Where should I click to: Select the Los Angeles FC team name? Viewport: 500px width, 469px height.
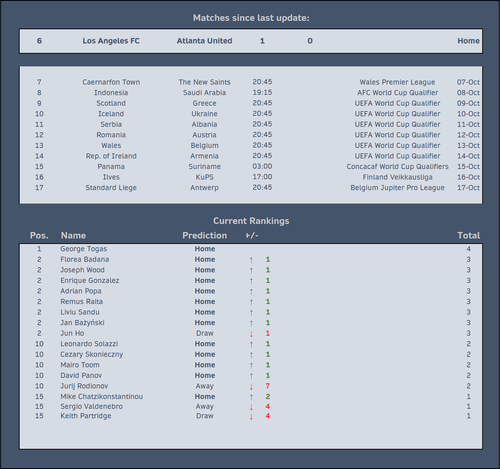click(111, 41)
